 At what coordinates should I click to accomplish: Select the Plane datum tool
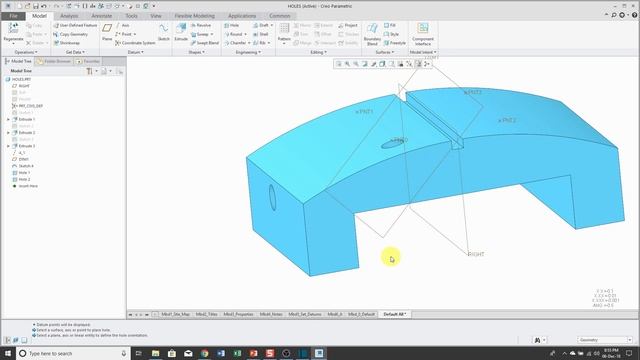click(107, 31)
